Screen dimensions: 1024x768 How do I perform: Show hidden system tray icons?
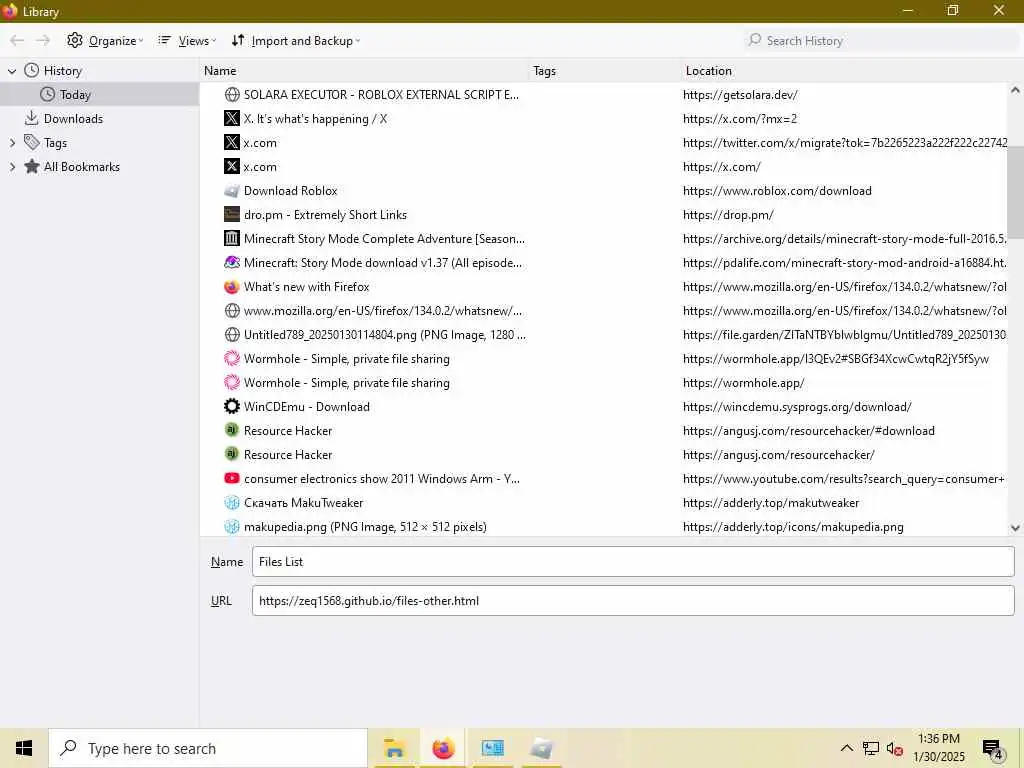[x=846, y=748]
